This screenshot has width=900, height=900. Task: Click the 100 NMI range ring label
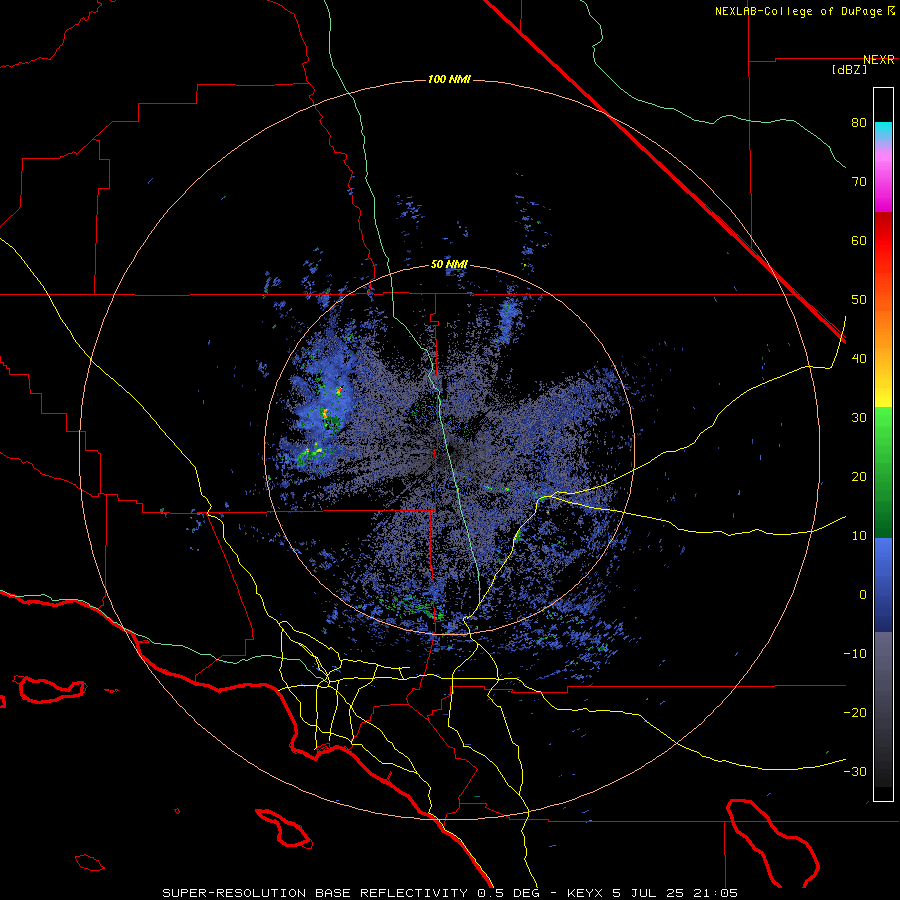449,79
